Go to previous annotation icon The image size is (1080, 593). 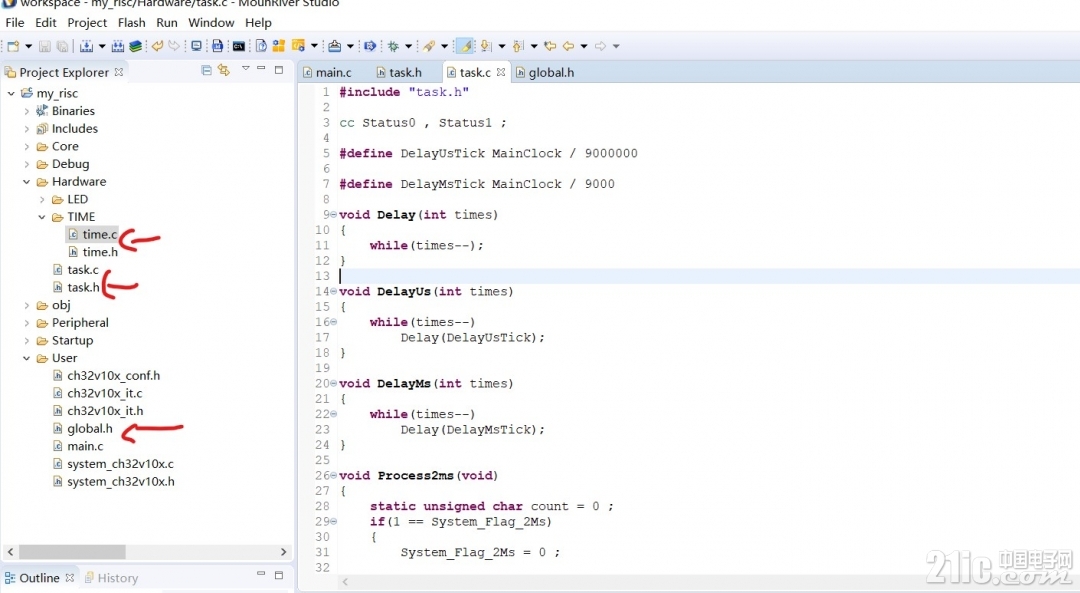pos(518,46)
